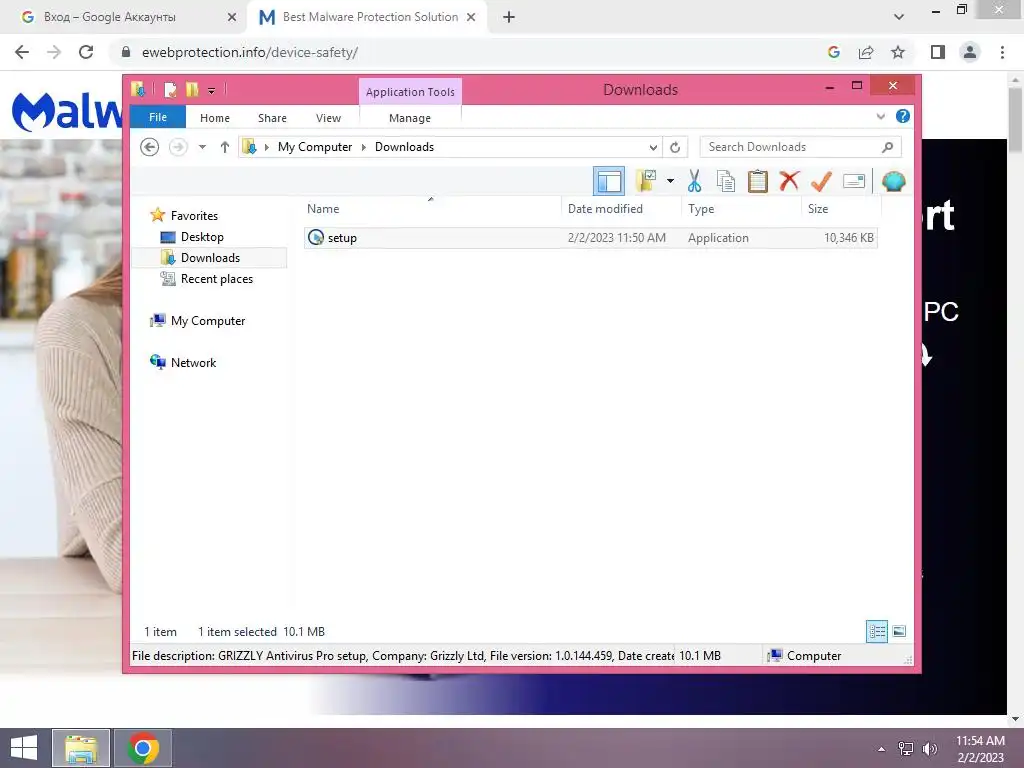1024x768 pixels.
Task: Click the Rename label icon
Action: [x=854, y=181]
